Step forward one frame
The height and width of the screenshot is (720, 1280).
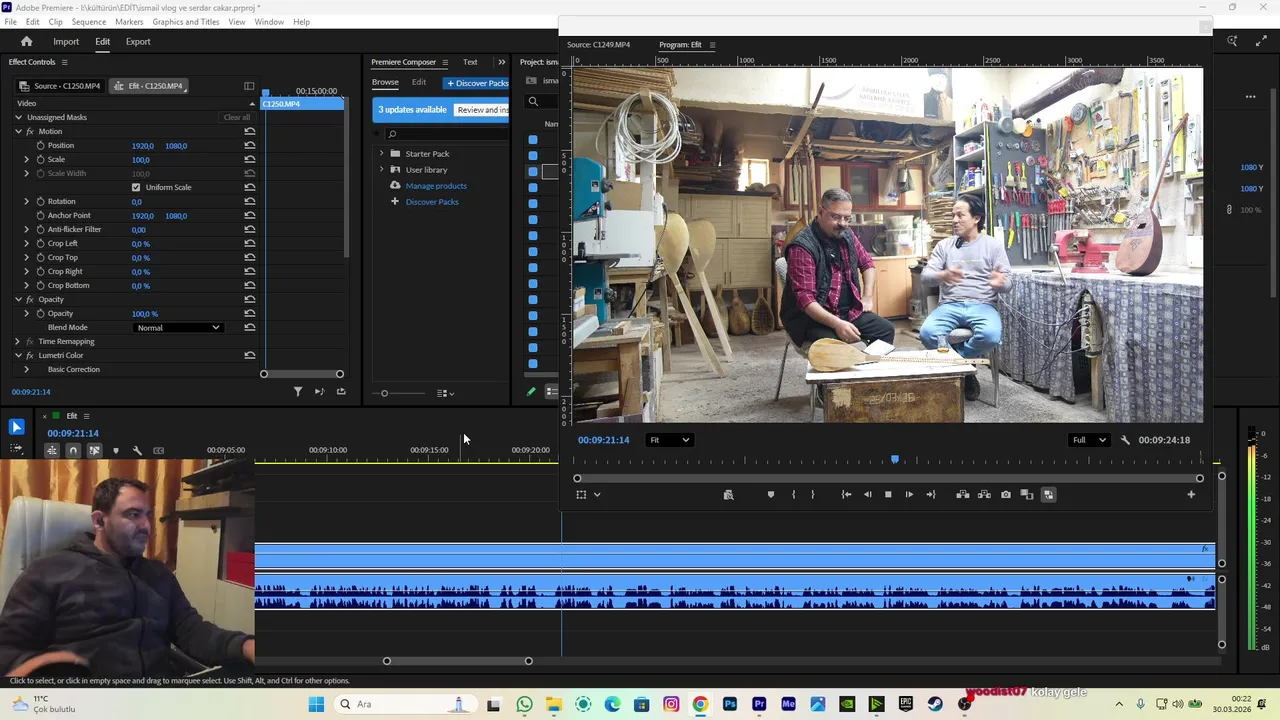coord(909,494)
